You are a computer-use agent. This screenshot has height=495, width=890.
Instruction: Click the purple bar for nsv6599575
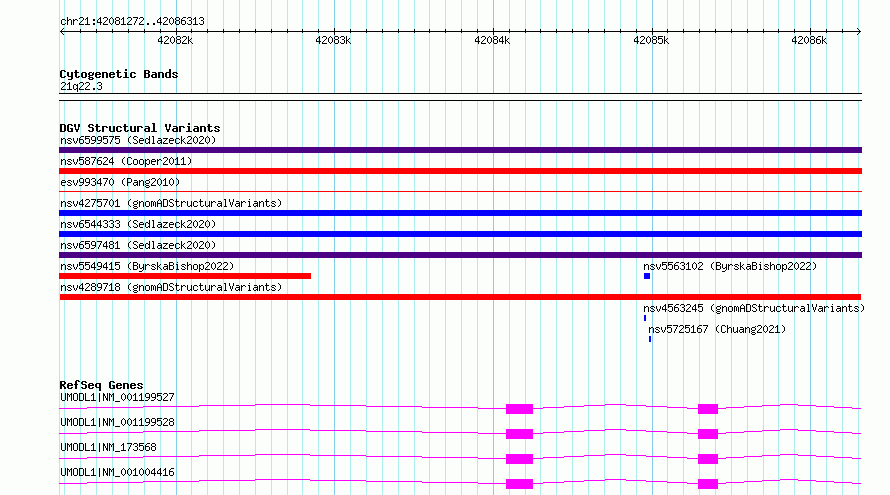[460, 150]
